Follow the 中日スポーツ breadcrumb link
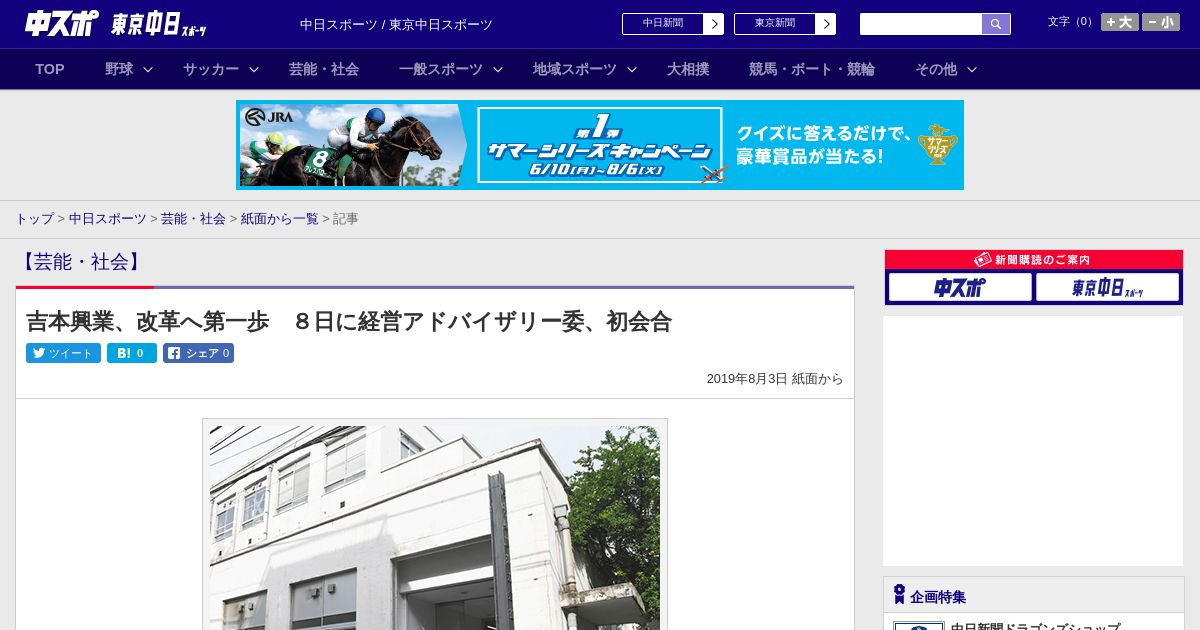 point(107,218)
